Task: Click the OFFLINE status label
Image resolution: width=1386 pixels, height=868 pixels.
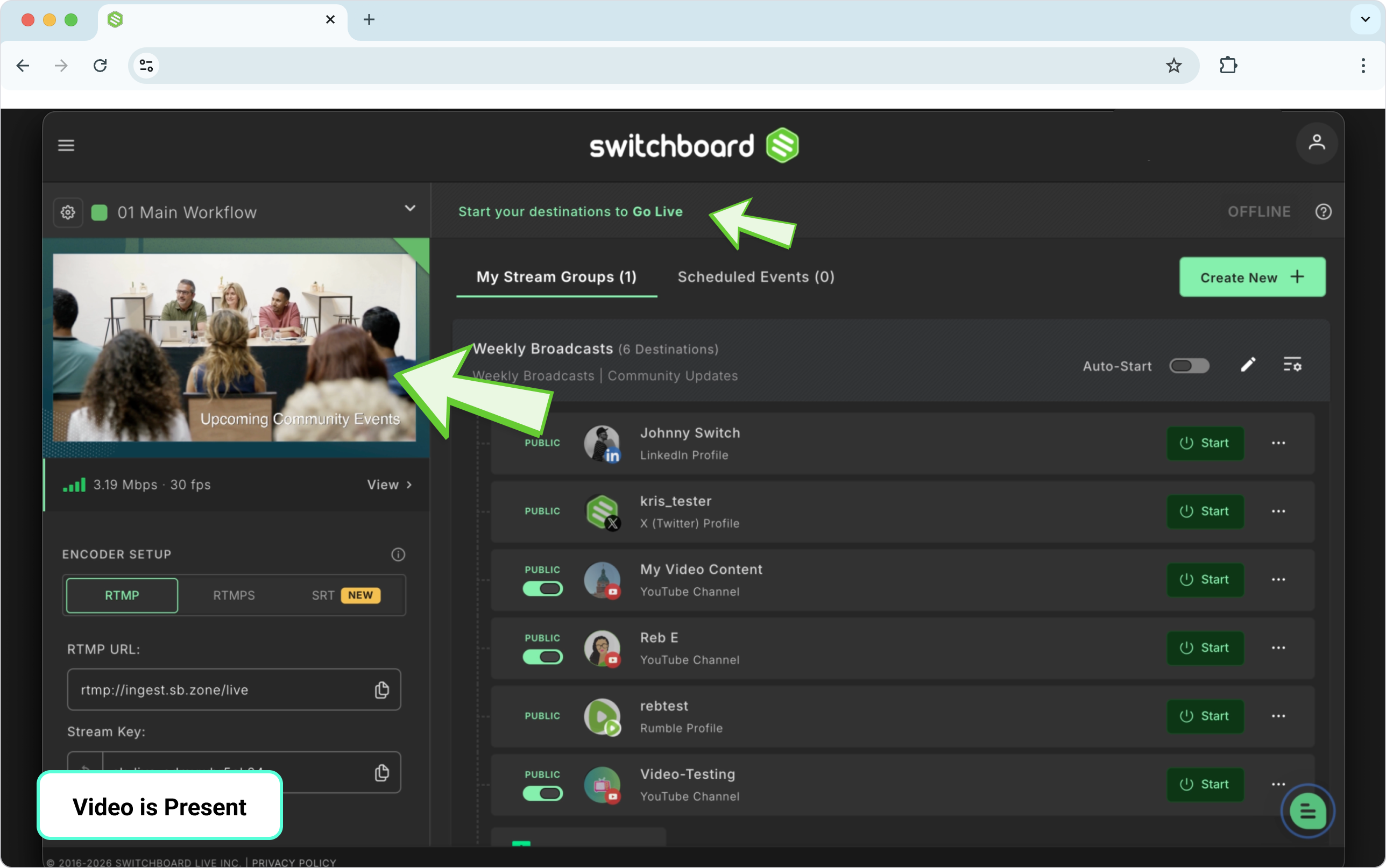Action: [x=1258, y=212]
